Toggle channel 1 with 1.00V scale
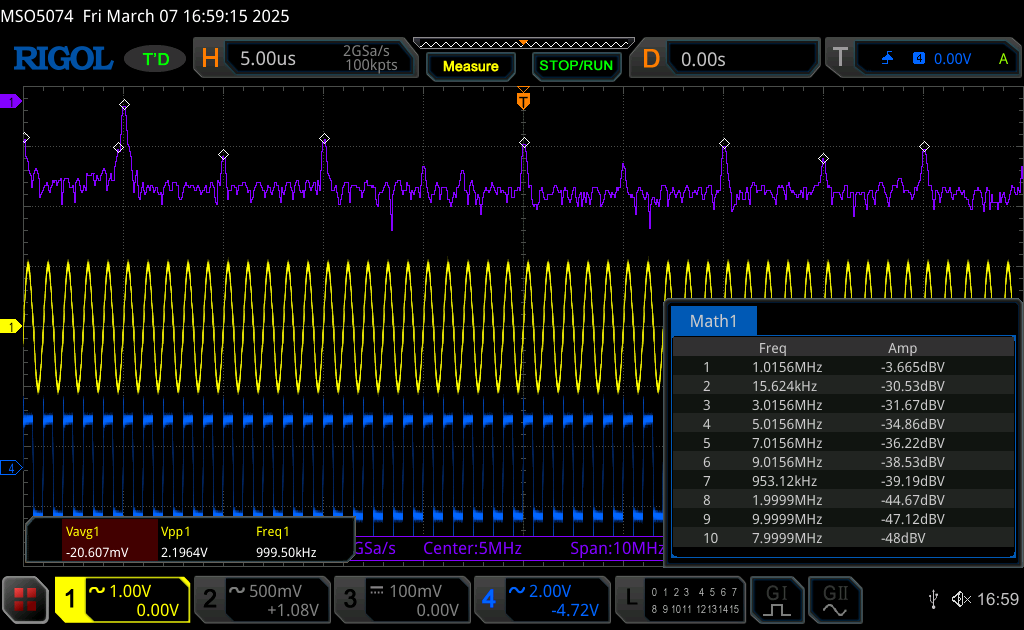This screenshot has width=1024, height=630. (x=122, y=599)
